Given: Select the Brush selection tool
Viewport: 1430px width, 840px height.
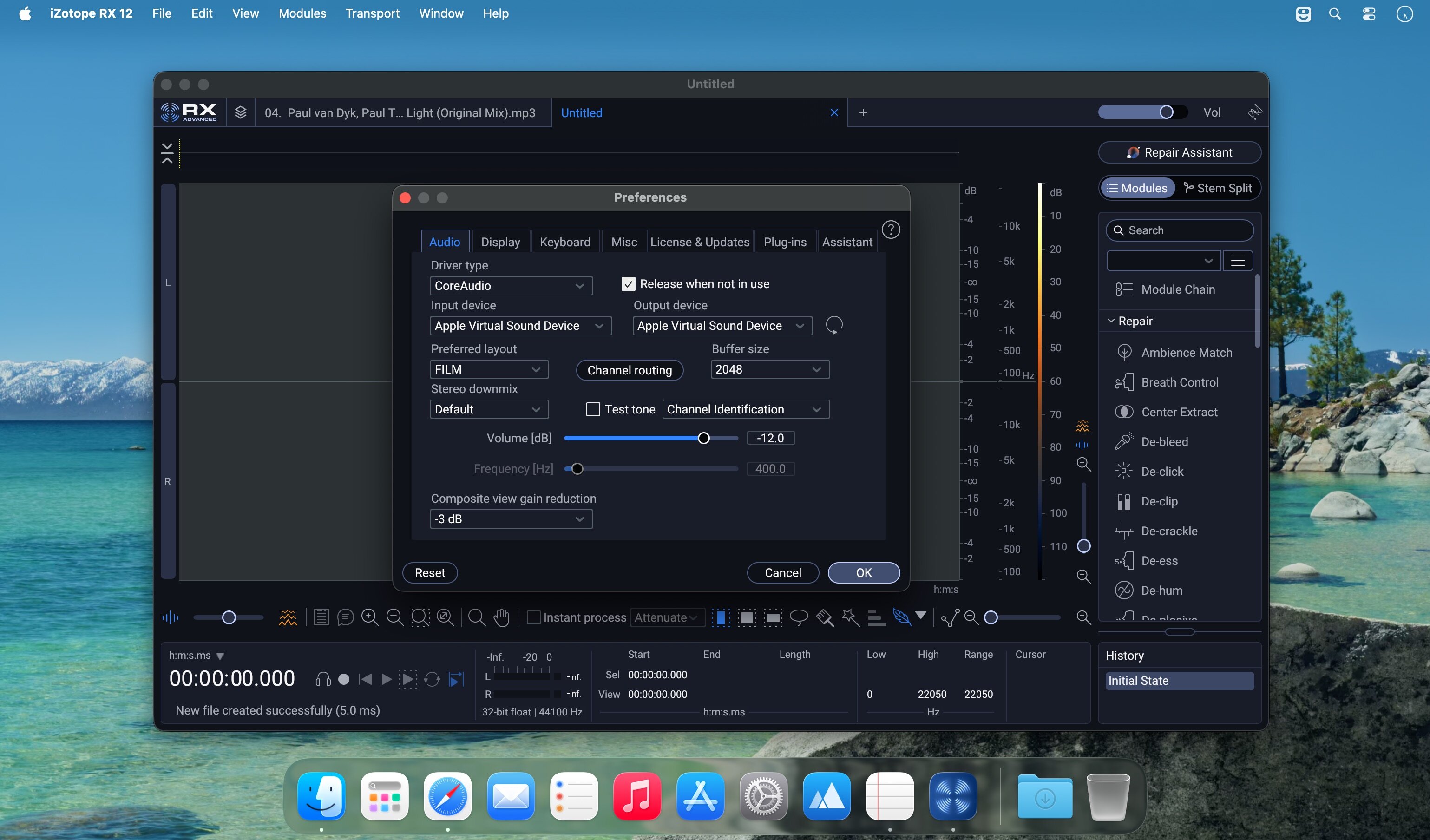Looking at the screenshot, I should [825, 617].
